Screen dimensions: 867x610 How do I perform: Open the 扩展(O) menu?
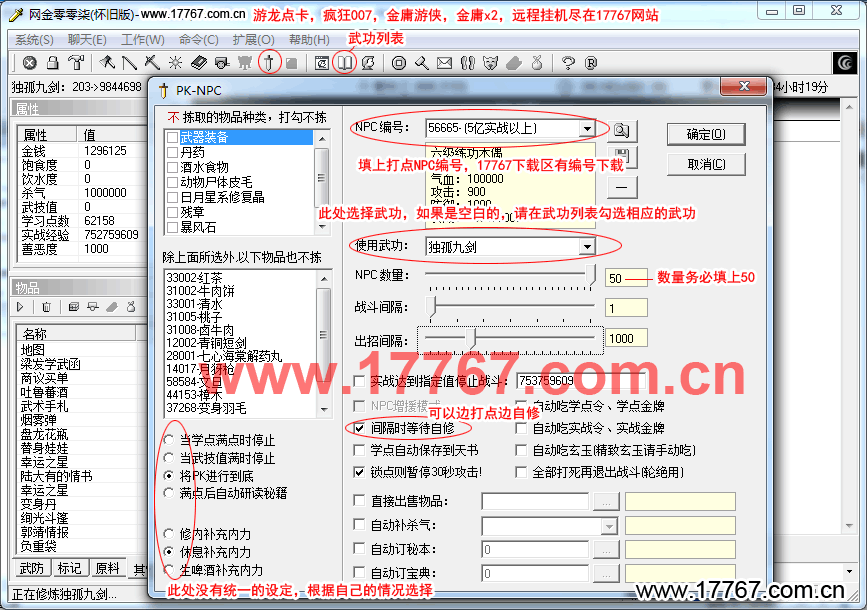point(254,40)
